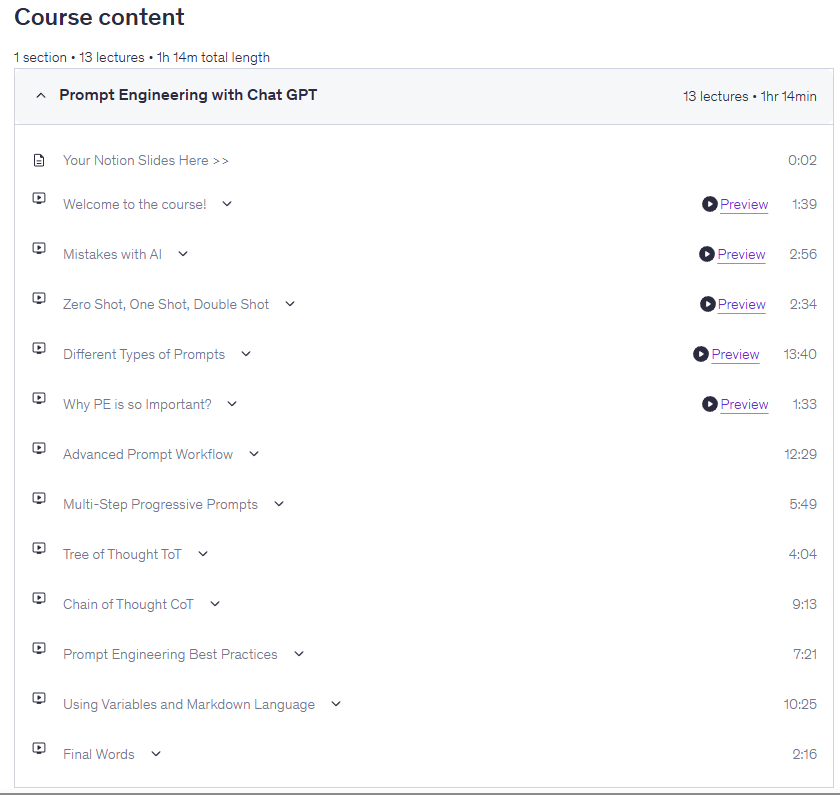Click the 10:25 duration of Using Variables lecture
The height and width of the screenshot is (795, 840).
tap(800, 704)
